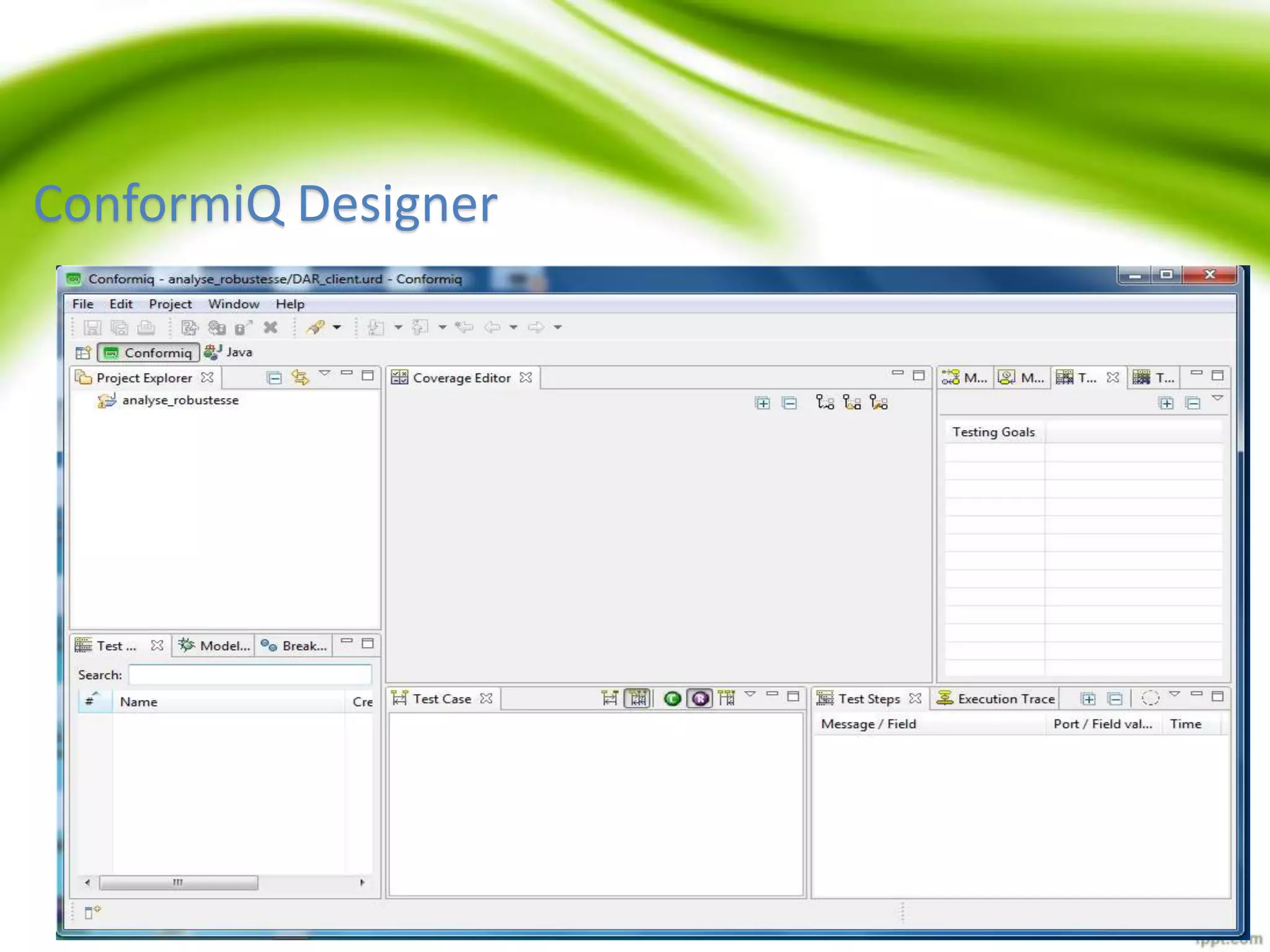1270x952 pixels.
Task: Click the scroll right arrow in test list
Action: click(x=362, y=883)
